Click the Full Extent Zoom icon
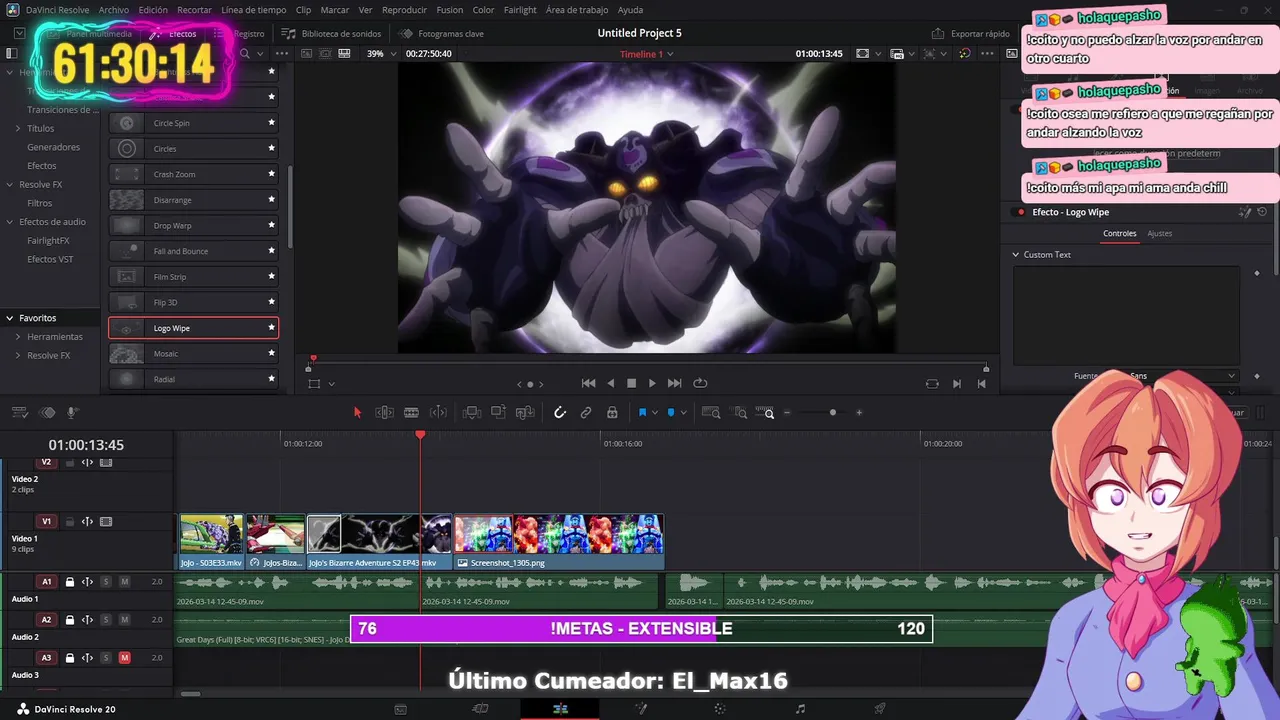This screenshot has width=1280, height=720. pyautogui.click(x=711, y=412)
